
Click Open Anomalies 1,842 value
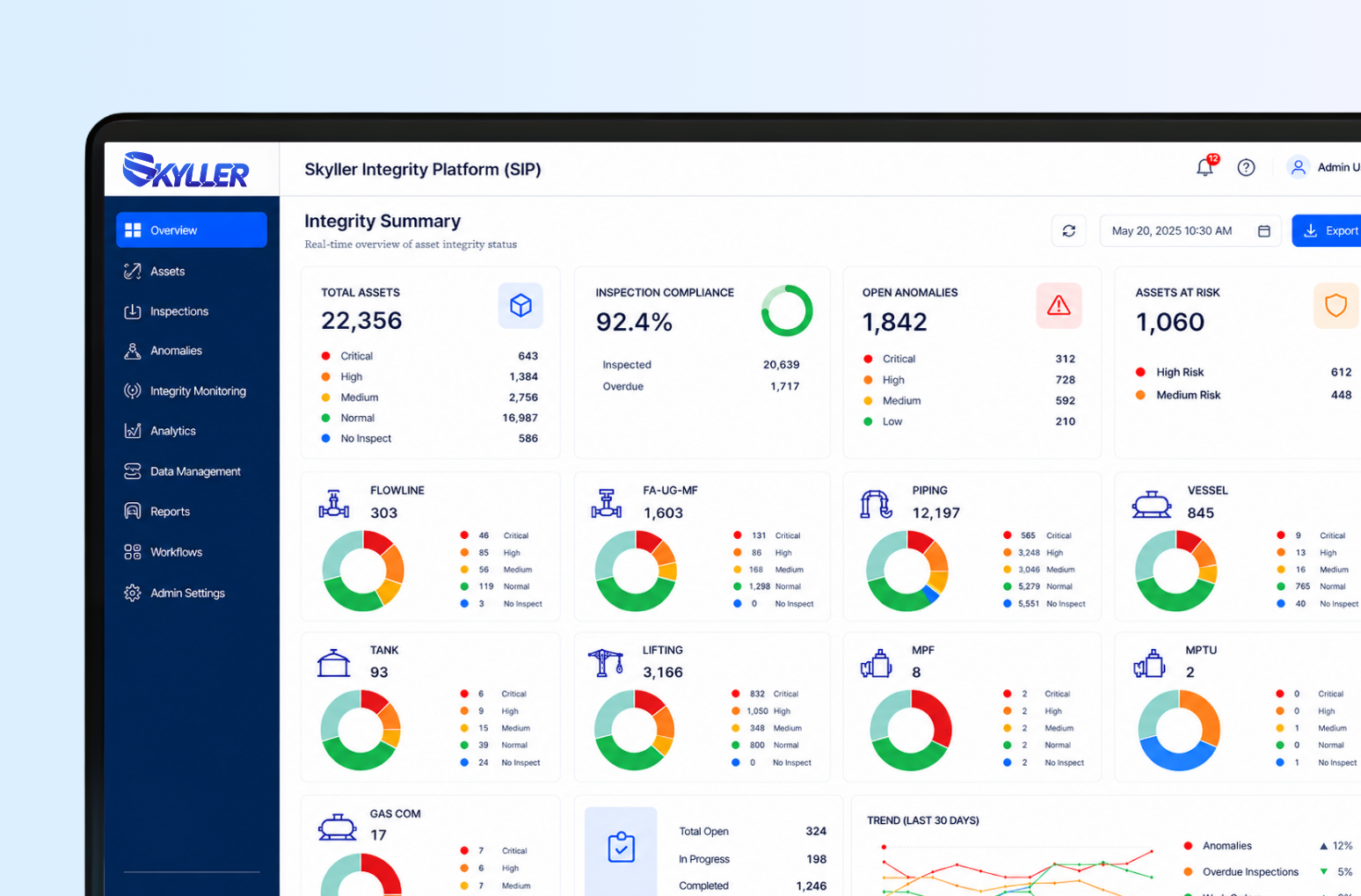point(894,322)
